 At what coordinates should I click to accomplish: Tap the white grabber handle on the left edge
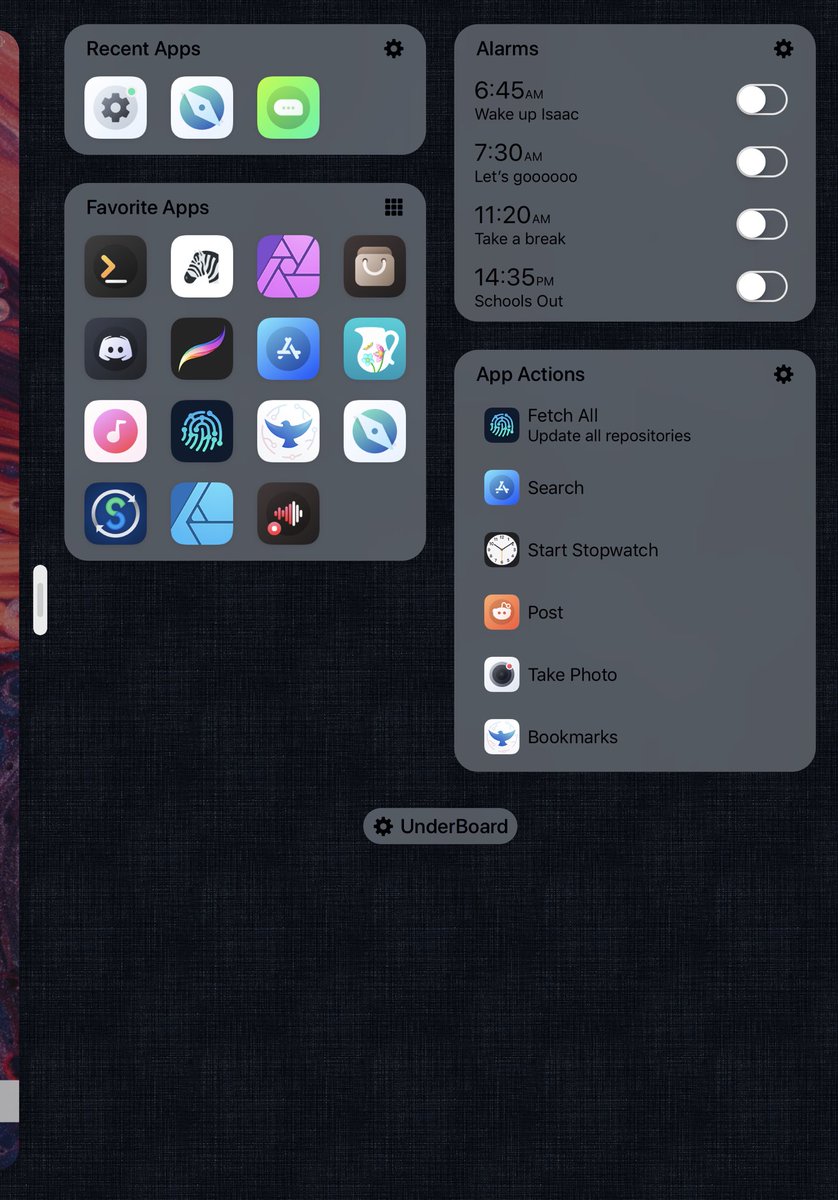pos(40,600)
